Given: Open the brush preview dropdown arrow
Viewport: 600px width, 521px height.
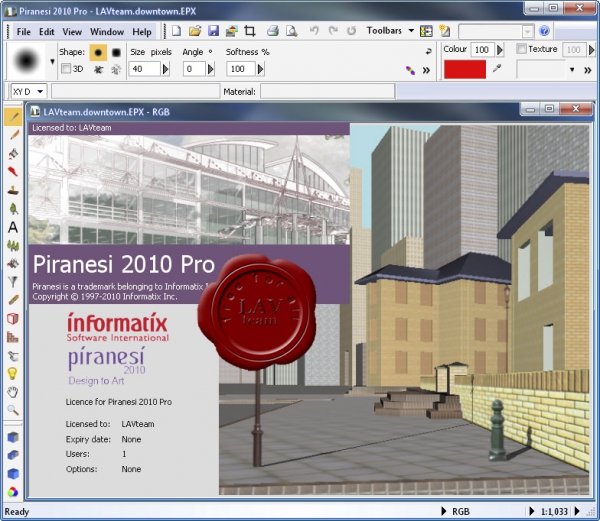Looking at the screenshot, I should coord(52,61).
